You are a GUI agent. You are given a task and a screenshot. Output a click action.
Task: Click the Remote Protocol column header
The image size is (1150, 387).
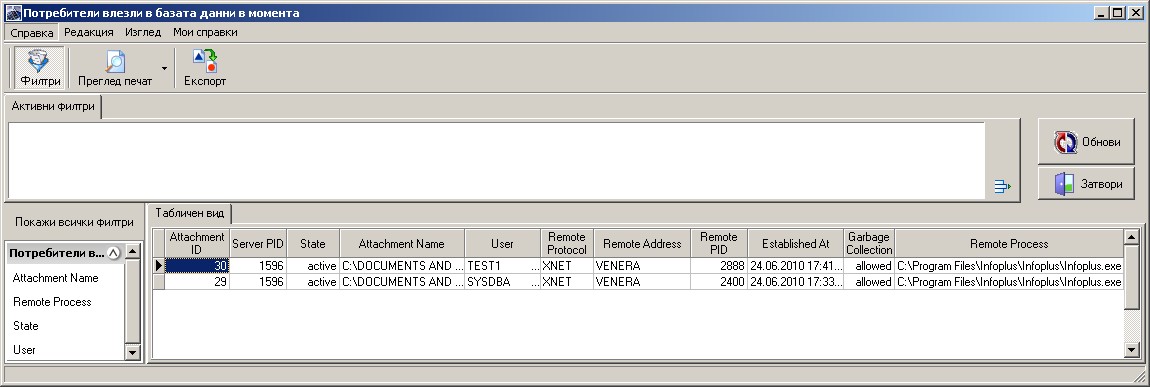567,243
